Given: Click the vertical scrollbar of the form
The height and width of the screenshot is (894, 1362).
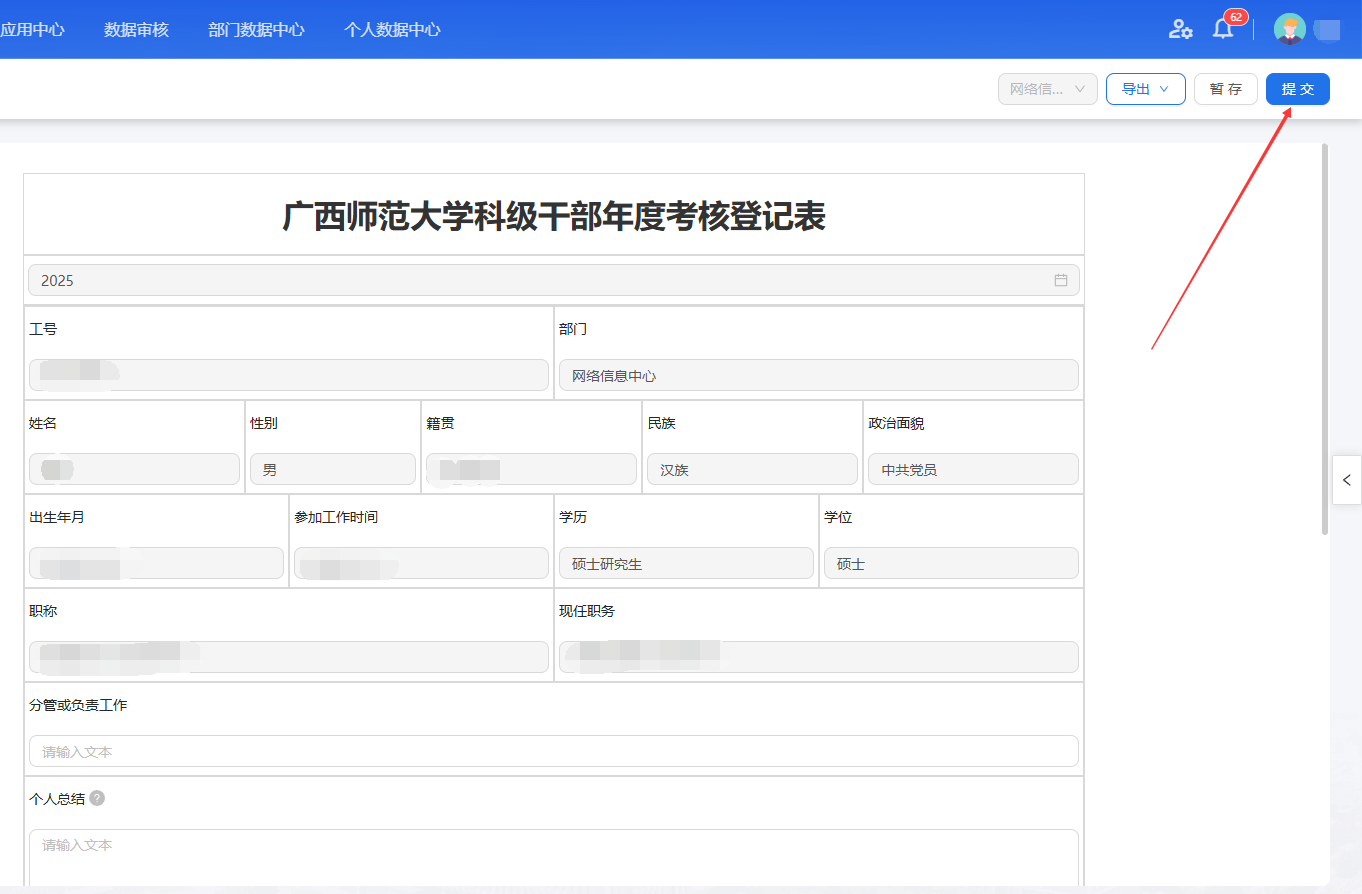Looking at the screenshot, I should point(1325,340).
